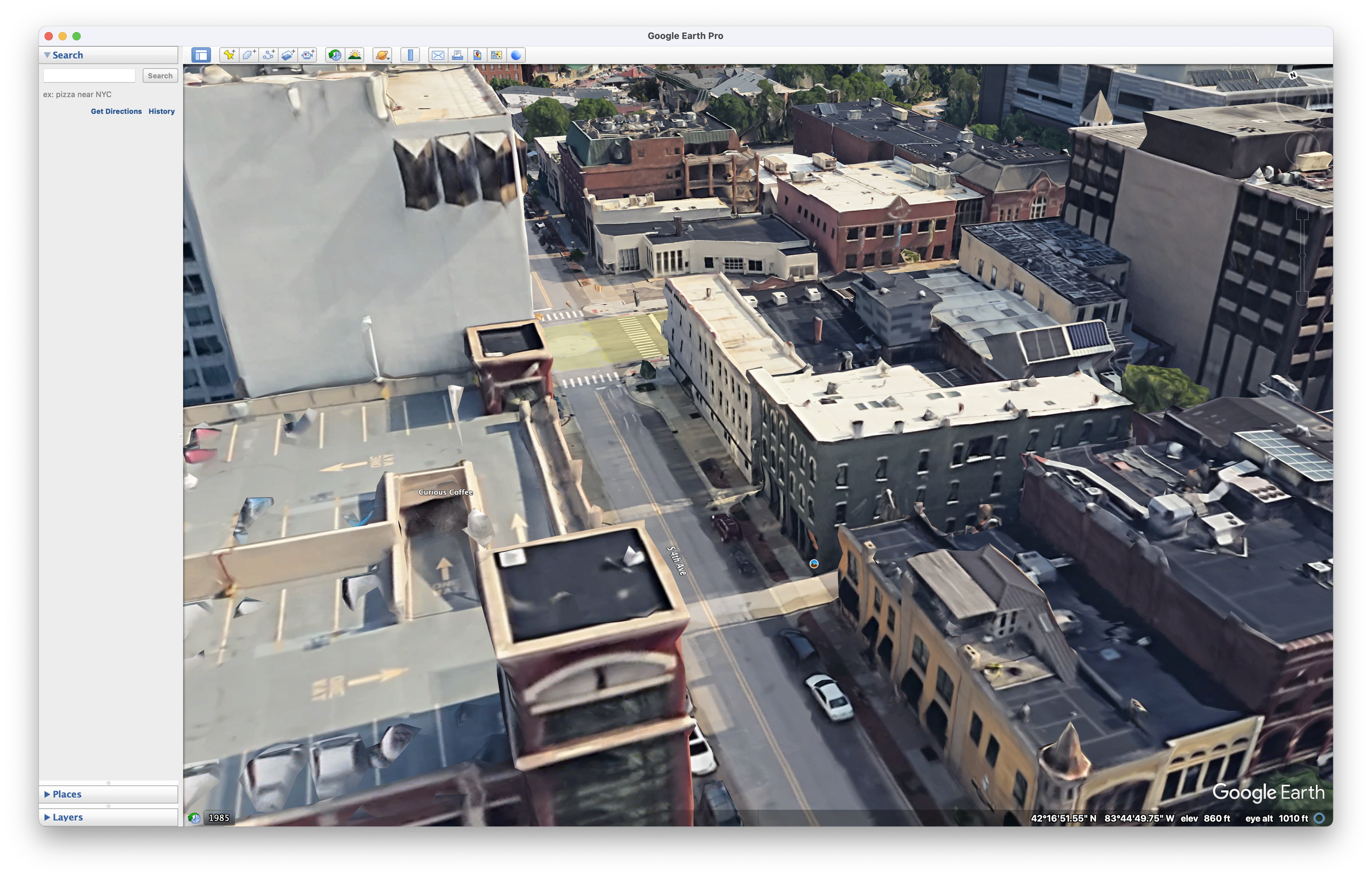Click the 1985 imagery date label
The image size is (1372, 878).
point(219,818)
